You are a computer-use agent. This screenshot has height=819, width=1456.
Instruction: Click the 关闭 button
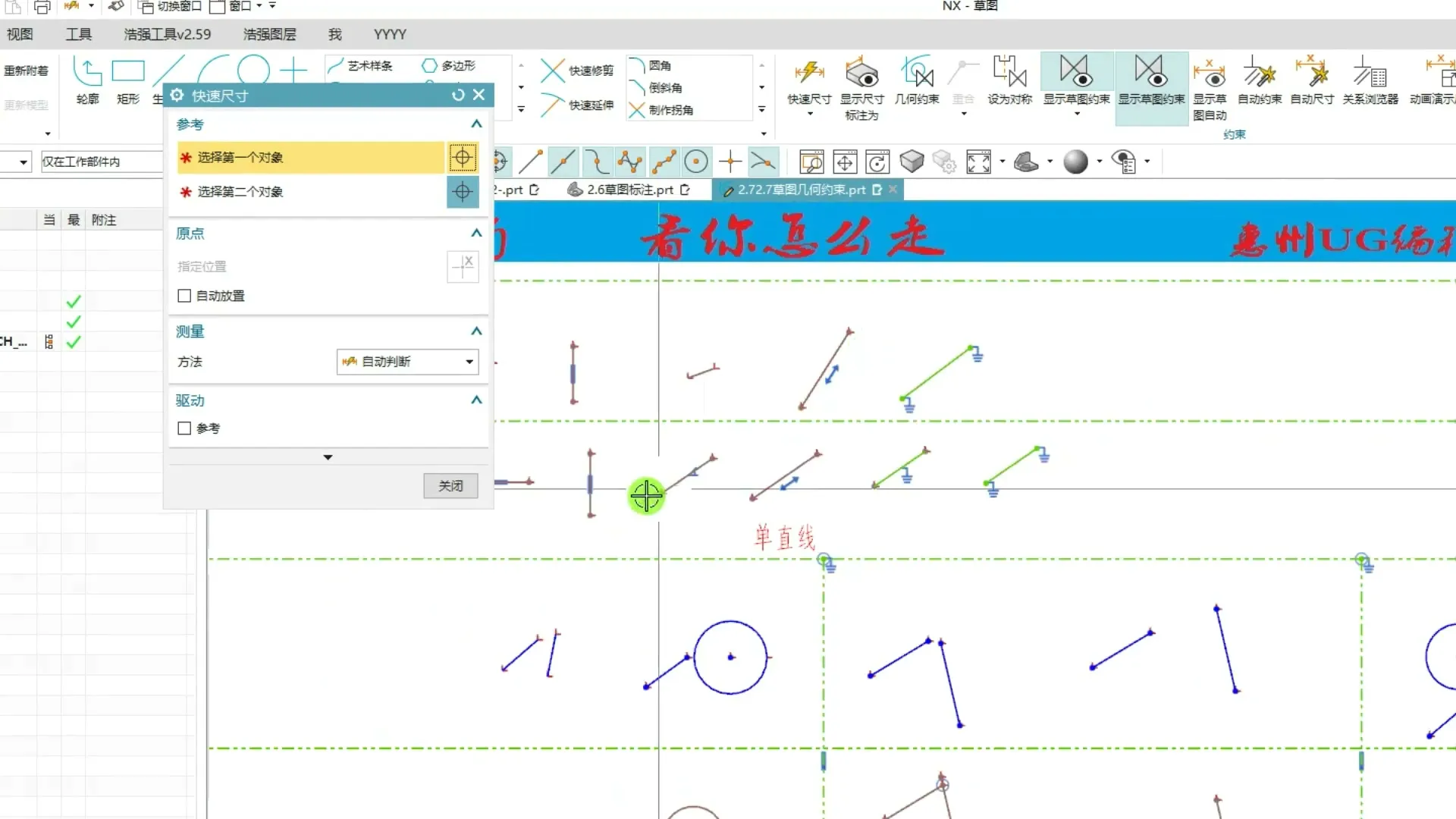(450, 485)
